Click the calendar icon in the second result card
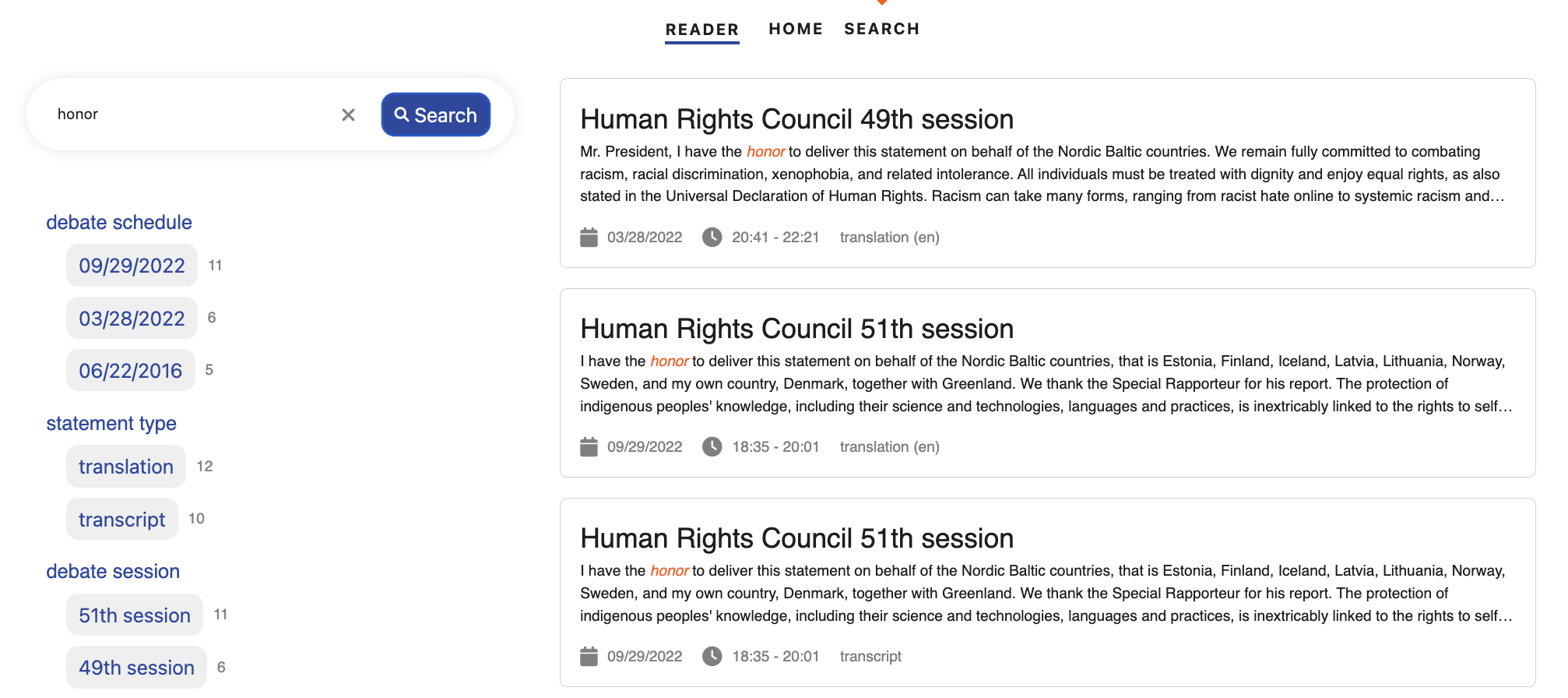Screen dimensions: 1568x698 point(589,446)
